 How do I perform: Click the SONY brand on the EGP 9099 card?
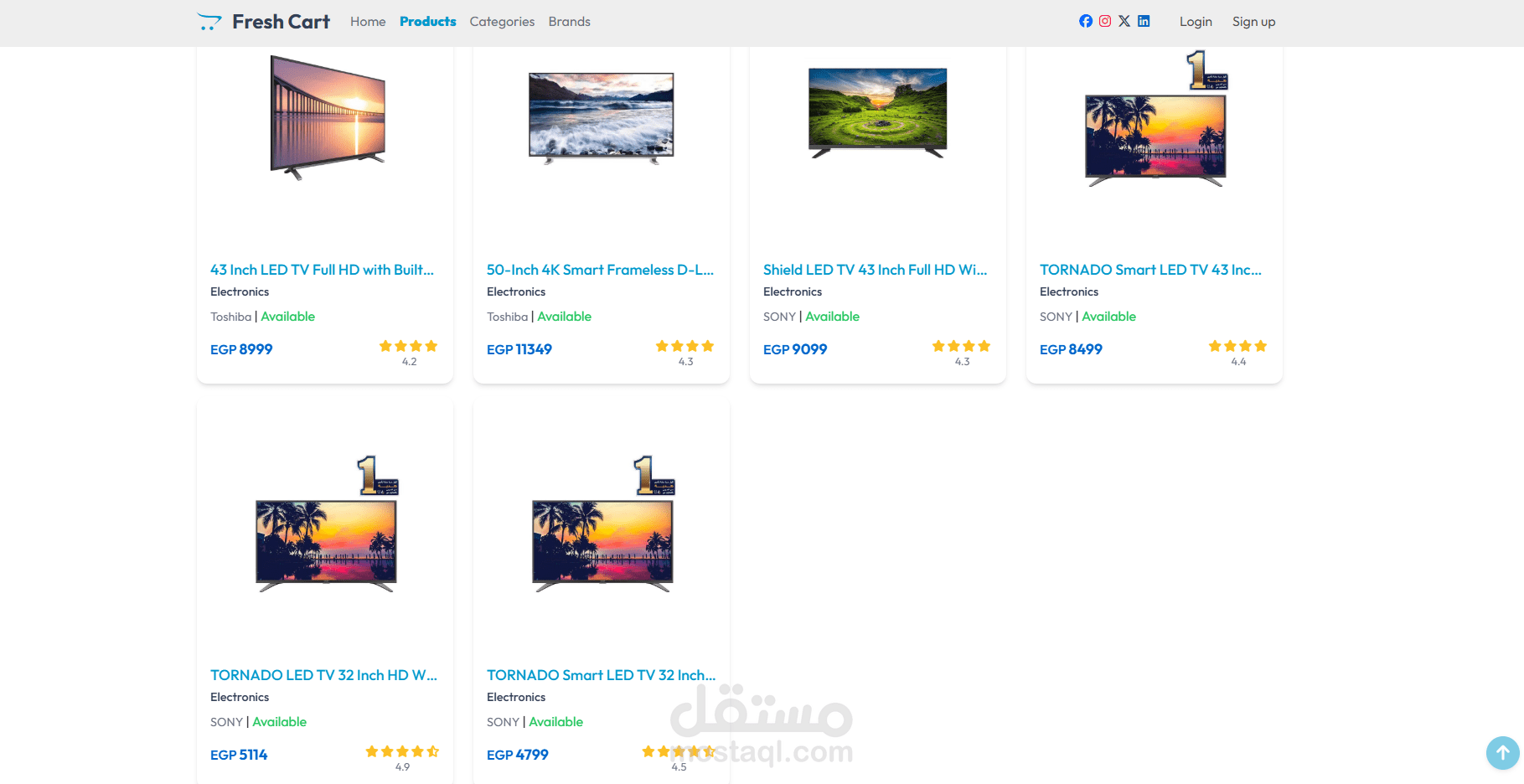[x=779, y=317]
